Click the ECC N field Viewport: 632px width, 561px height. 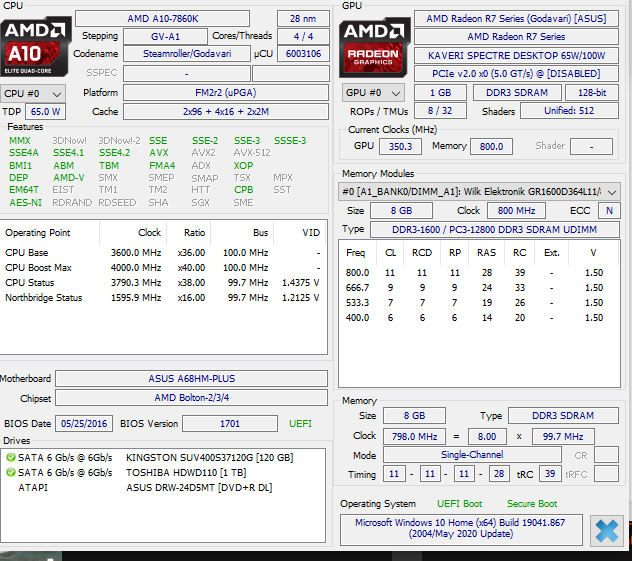tap(609, 210)
